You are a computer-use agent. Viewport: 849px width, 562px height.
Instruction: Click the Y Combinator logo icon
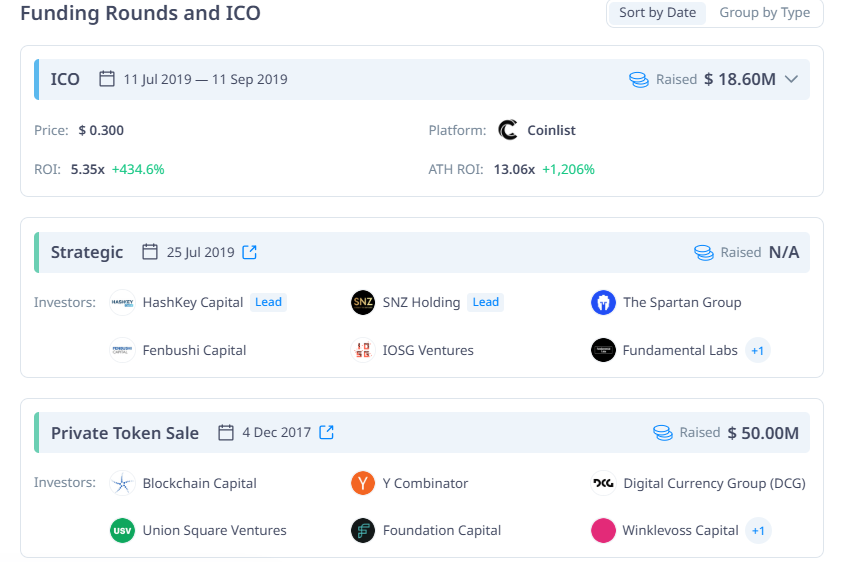coord(363,483)
